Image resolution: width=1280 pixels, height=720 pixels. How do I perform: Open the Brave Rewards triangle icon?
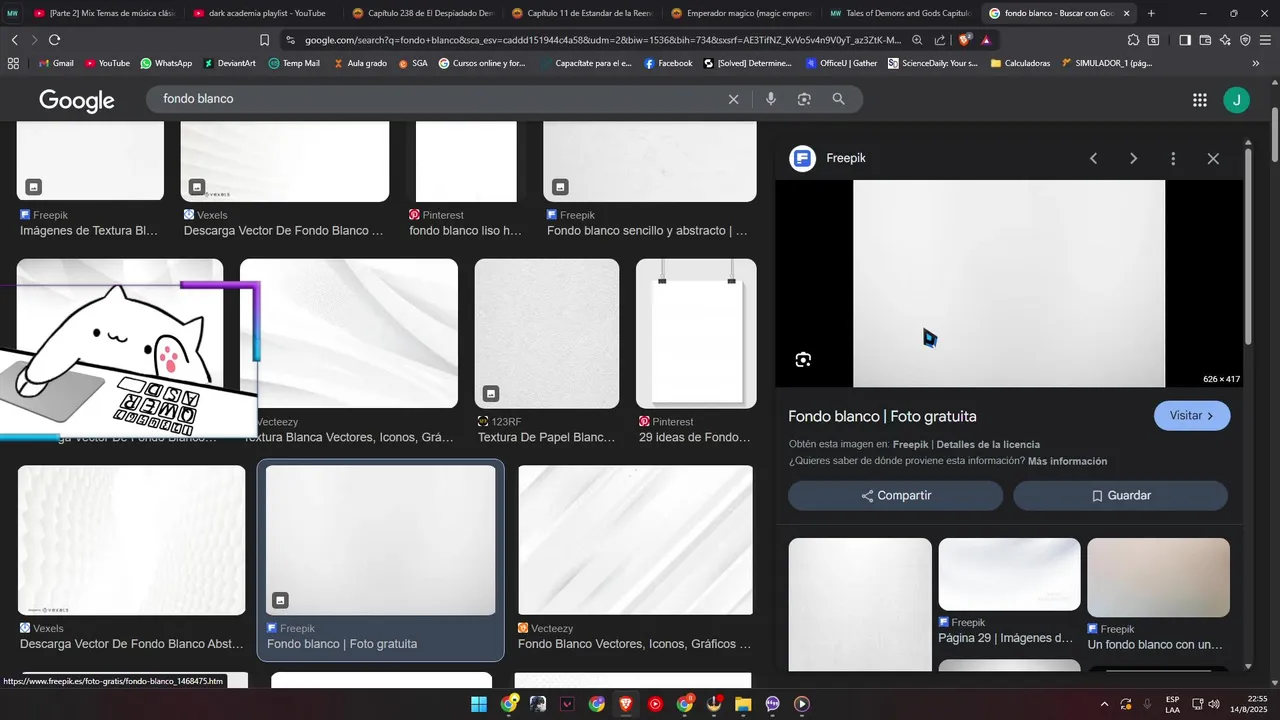[x=986, y=40]
